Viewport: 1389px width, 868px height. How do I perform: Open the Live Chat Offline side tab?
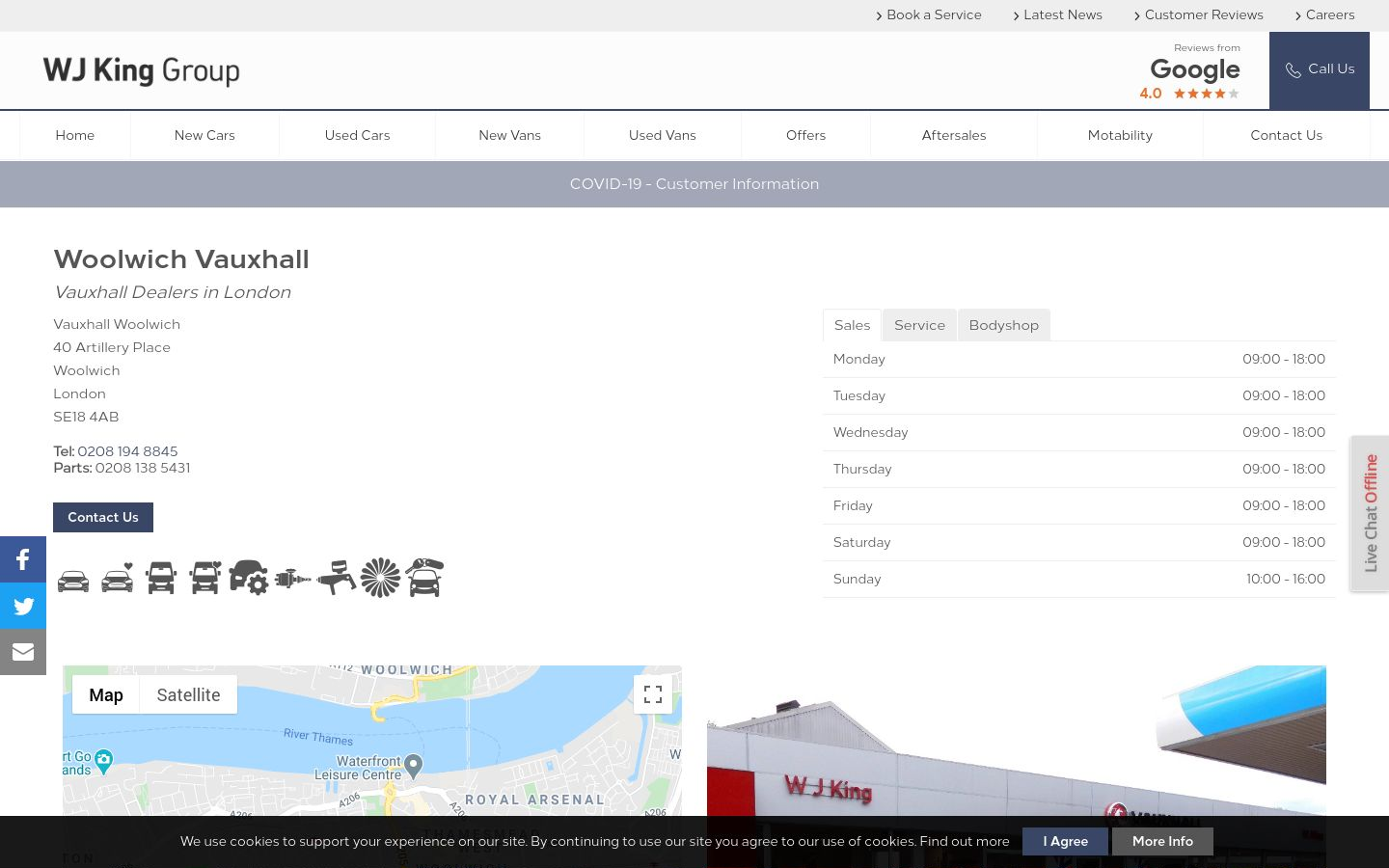(1370, 513)
